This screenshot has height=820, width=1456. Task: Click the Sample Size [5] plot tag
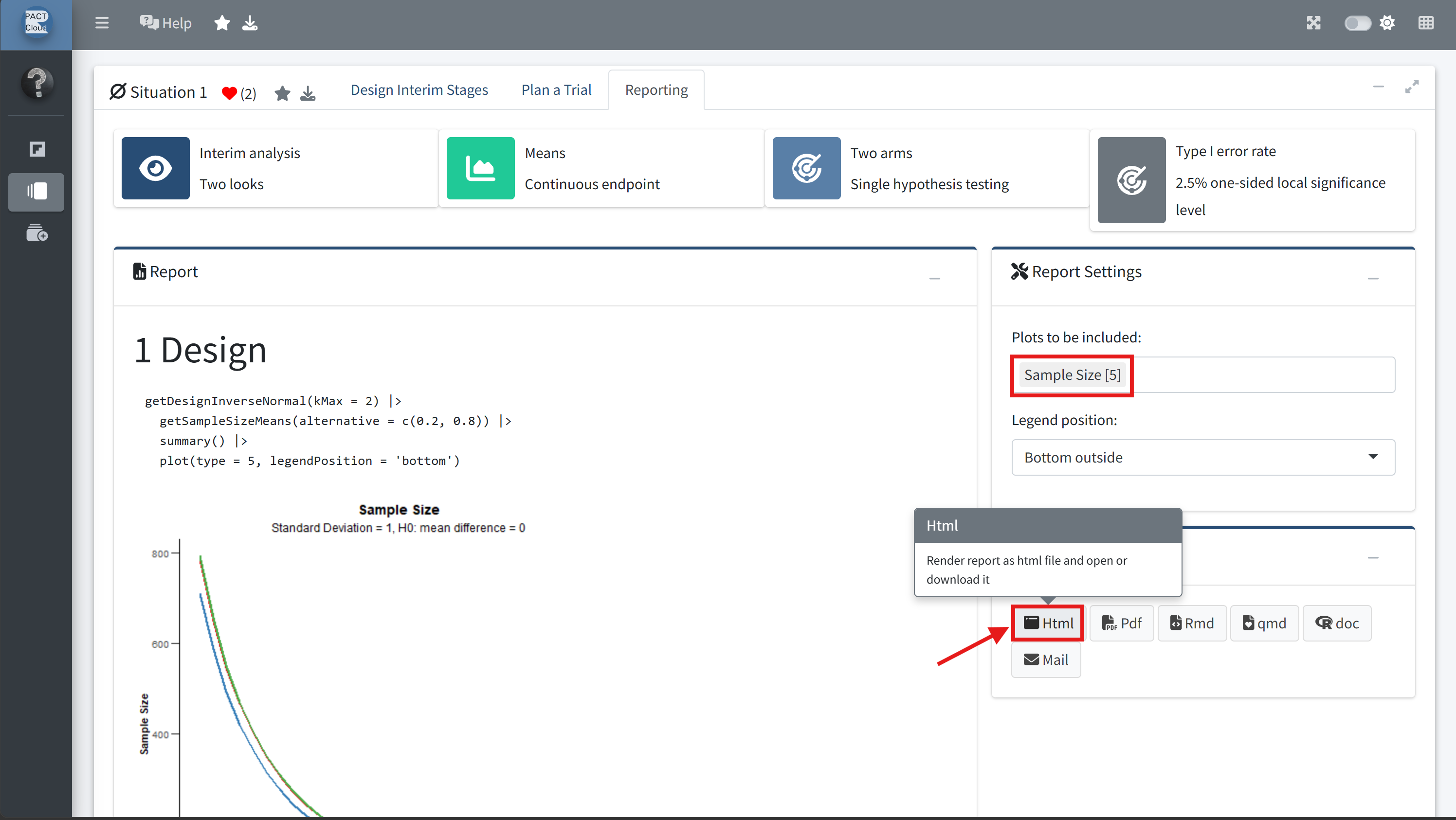click(1072, 375)
